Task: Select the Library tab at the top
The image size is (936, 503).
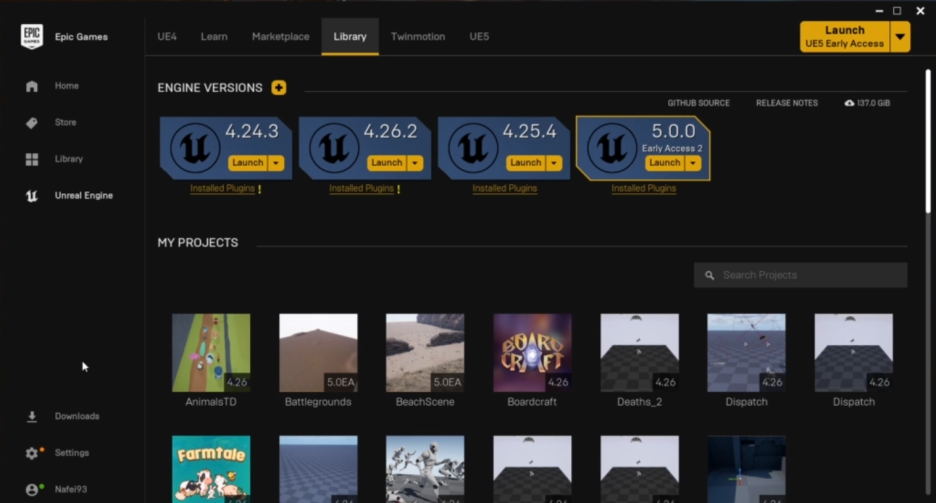Action: 350,36
